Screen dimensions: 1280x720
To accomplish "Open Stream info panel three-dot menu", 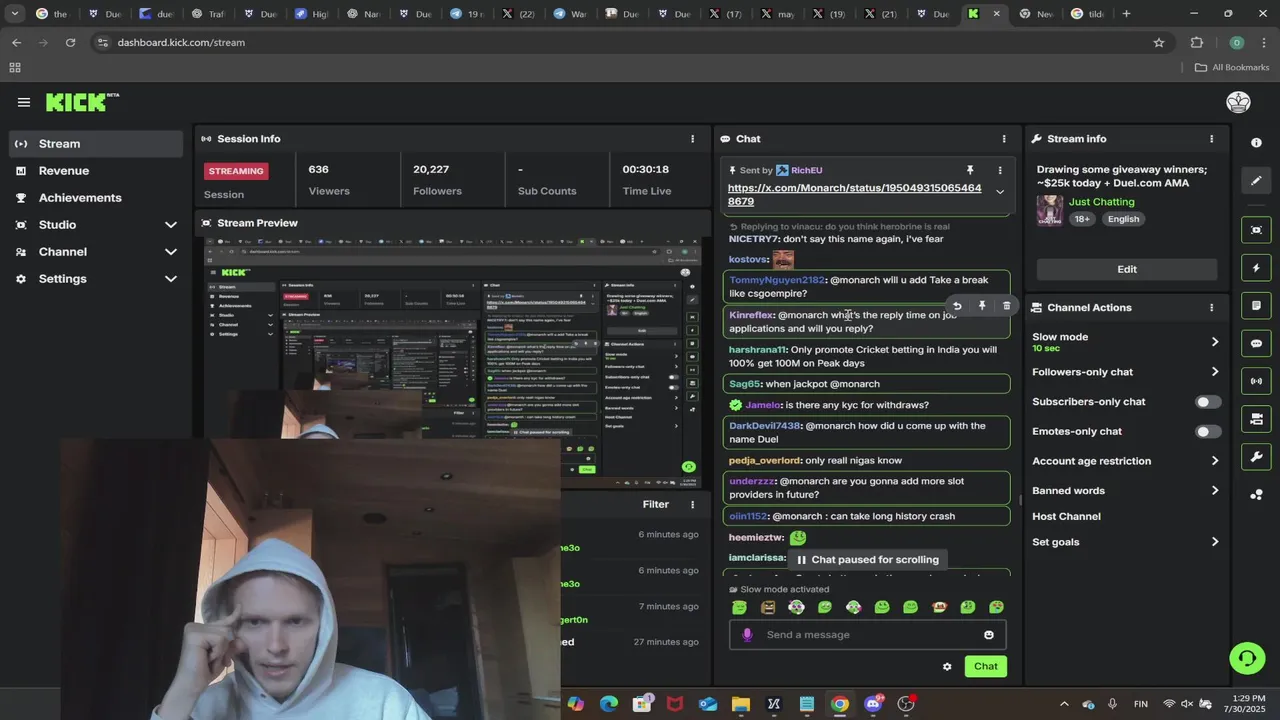I will pos(1211,139).
